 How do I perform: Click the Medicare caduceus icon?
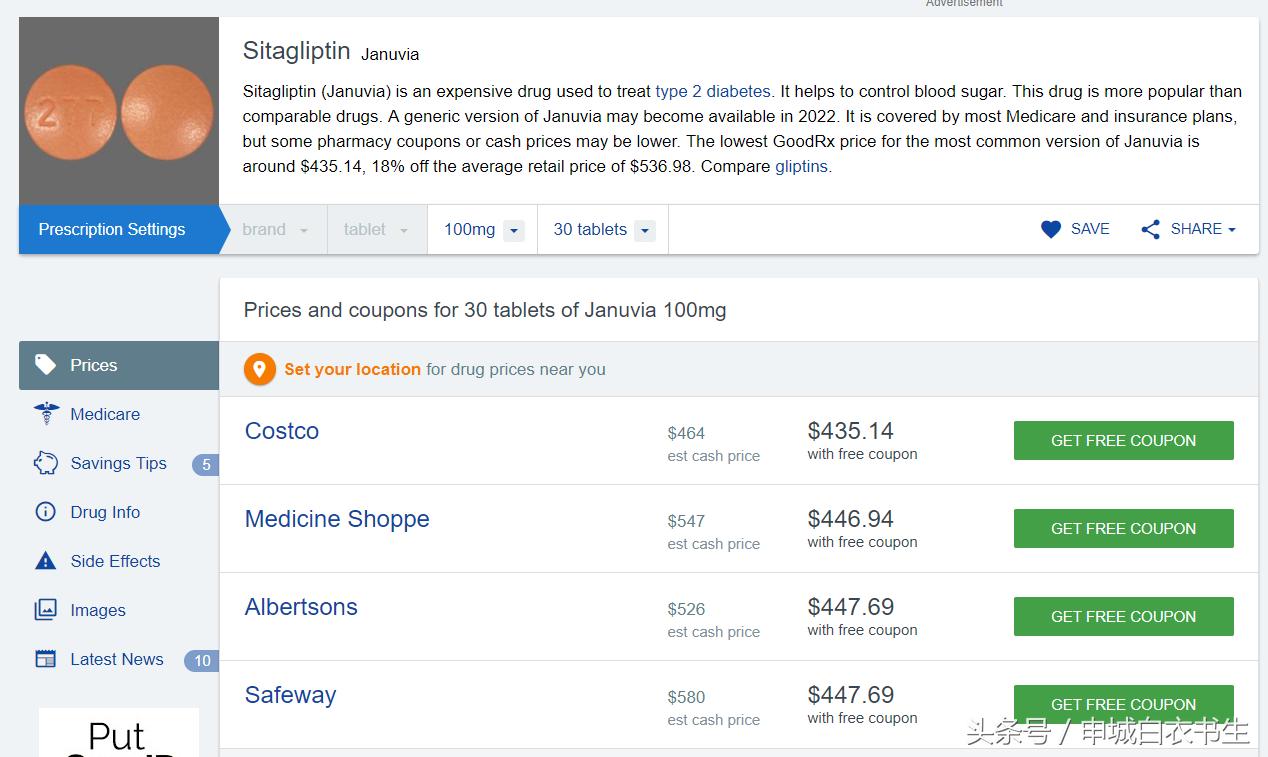coord(46,414)
